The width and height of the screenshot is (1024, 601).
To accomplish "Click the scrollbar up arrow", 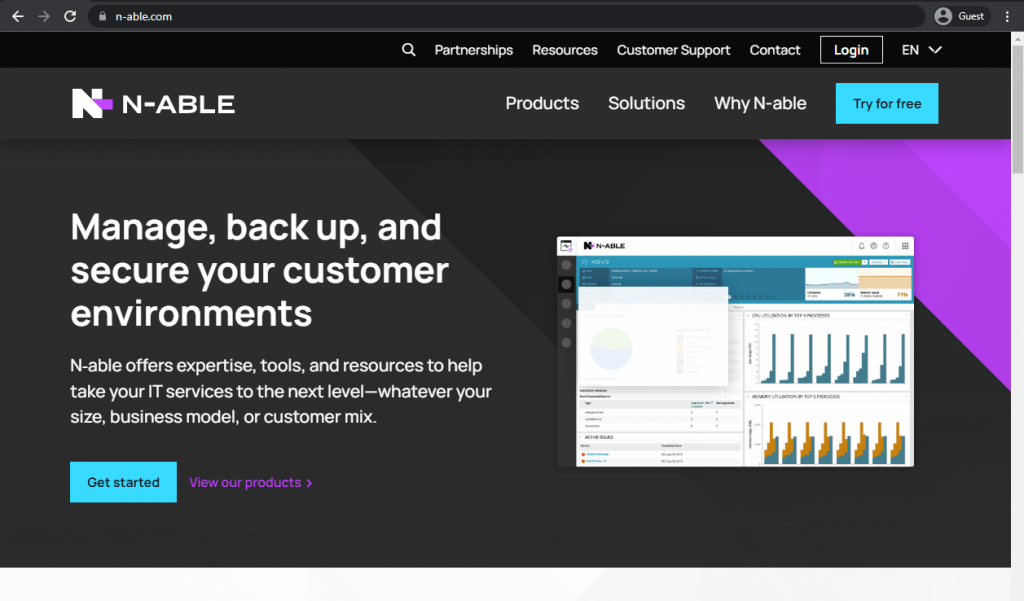I will (1017, 39).
